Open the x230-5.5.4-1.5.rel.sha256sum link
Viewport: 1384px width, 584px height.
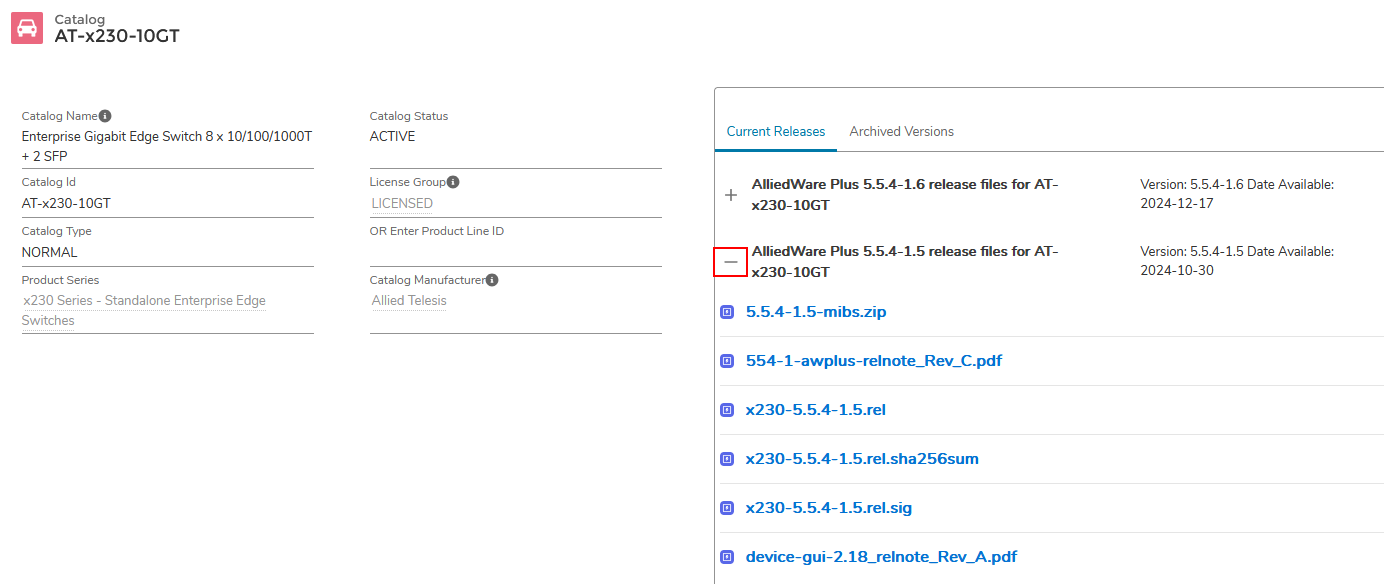[862, 459]
